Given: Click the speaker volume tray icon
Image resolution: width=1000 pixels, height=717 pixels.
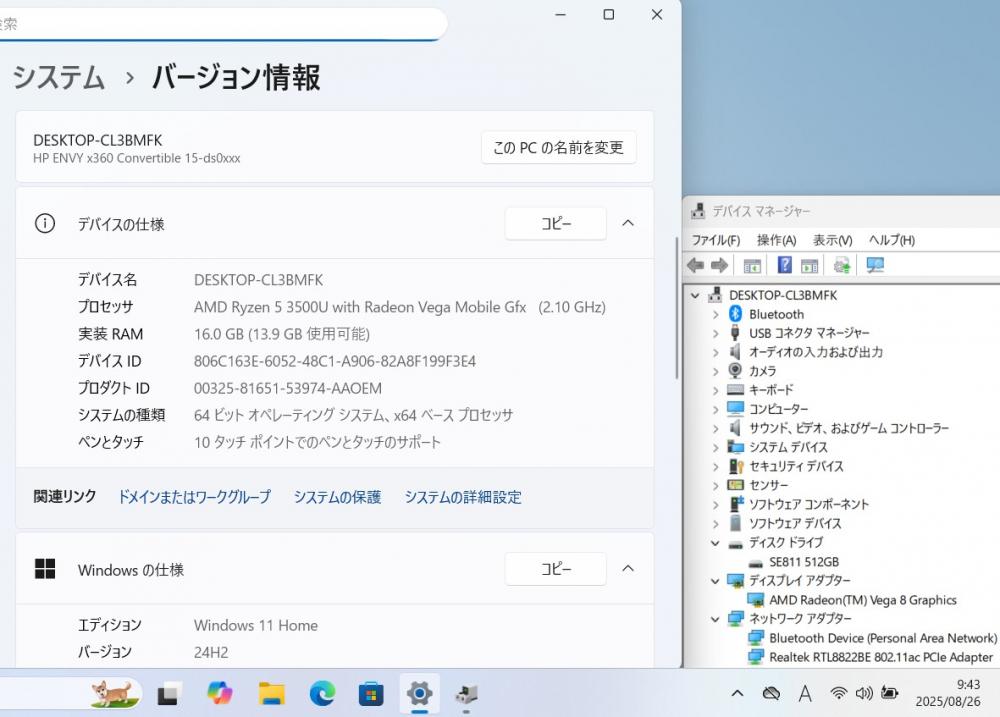Looking at the screenshot, I should tap(864, 693).
